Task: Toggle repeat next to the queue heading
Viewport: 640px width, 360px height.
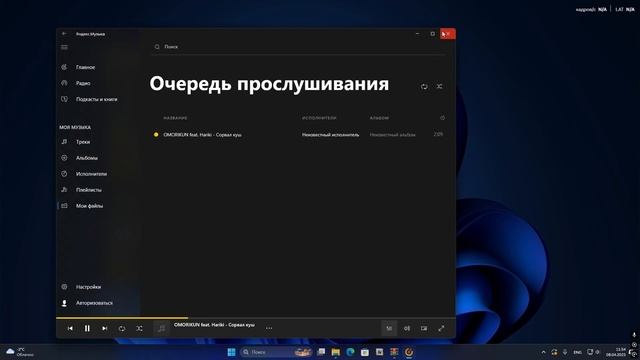Action: 424,87
